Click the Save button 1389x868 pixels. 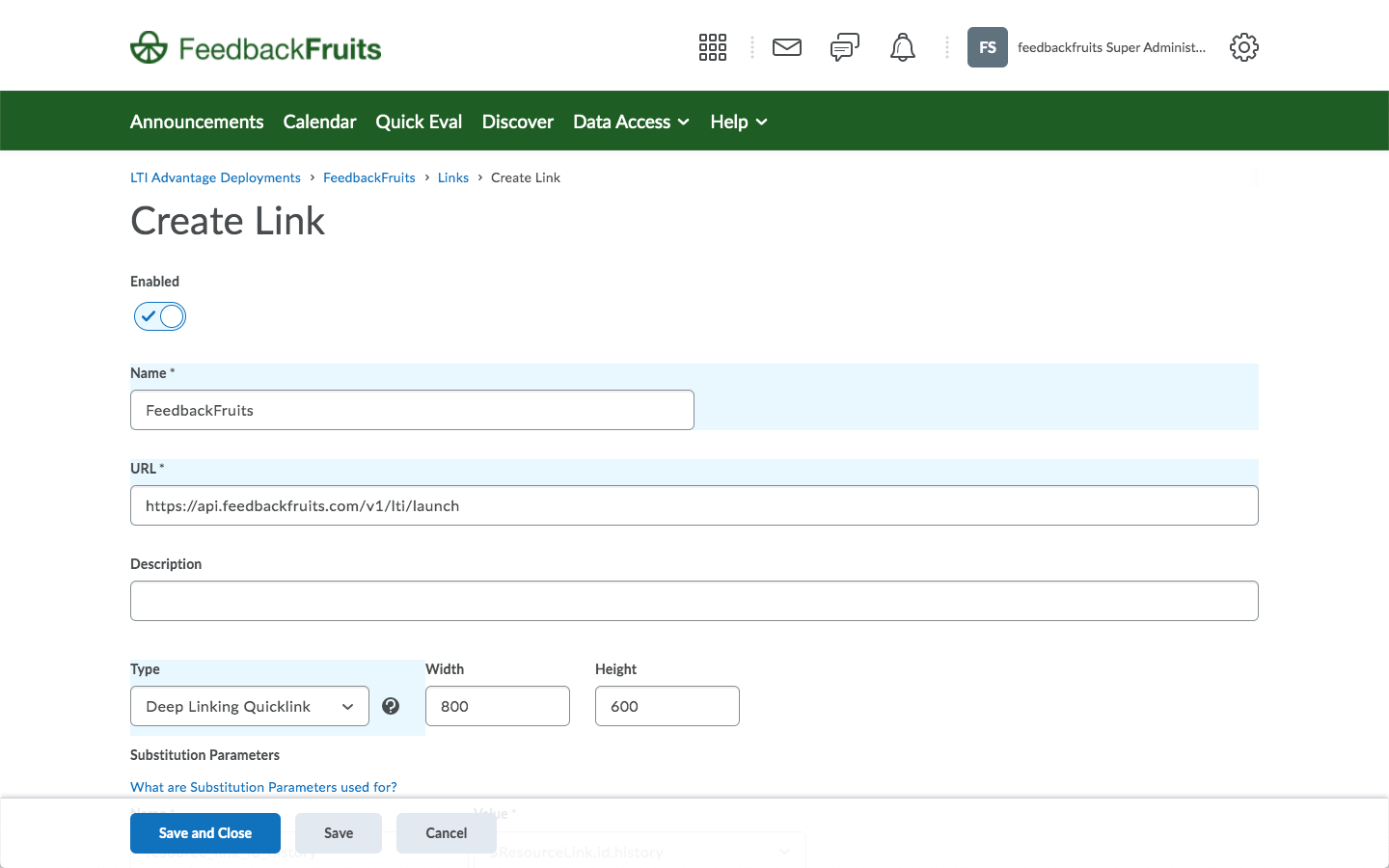[339, 833]
